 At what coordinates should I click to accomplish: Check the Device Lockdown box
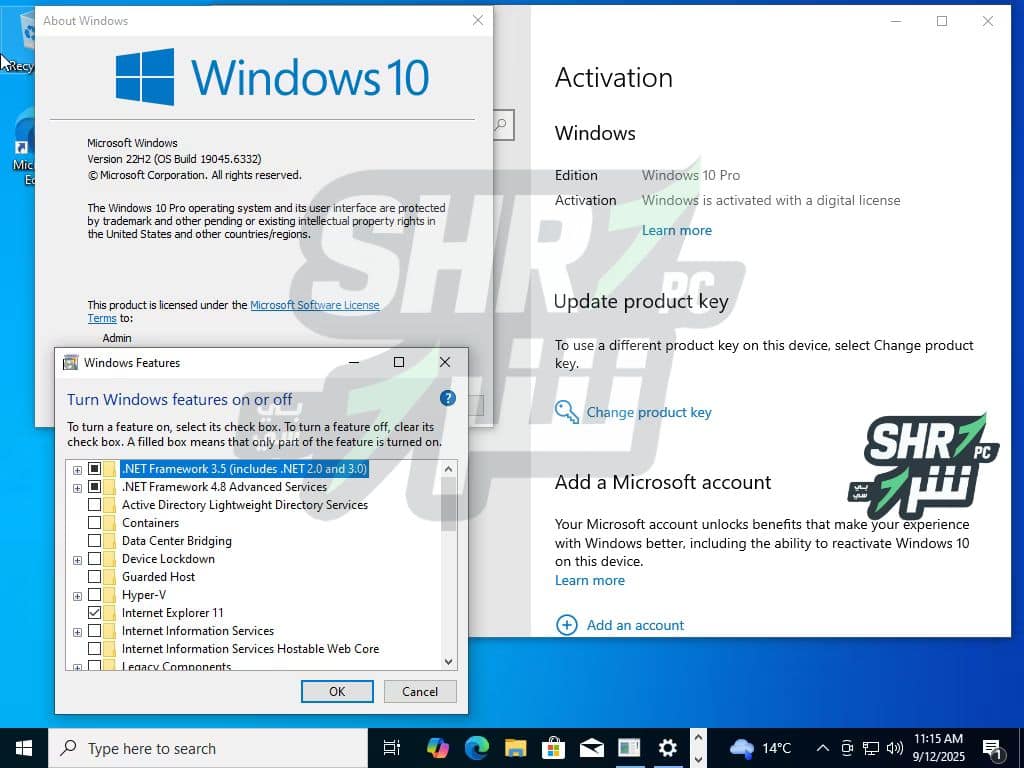[x=94, y=559]
